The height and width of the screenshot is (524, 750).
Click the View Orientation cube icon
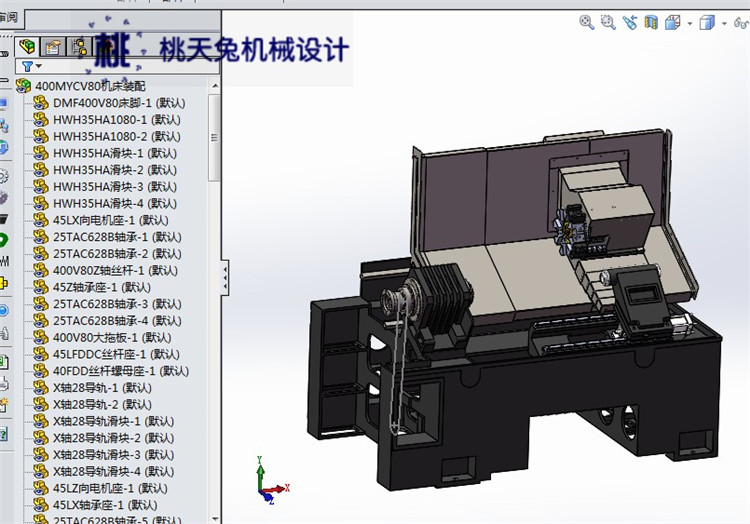click(673, 22)
